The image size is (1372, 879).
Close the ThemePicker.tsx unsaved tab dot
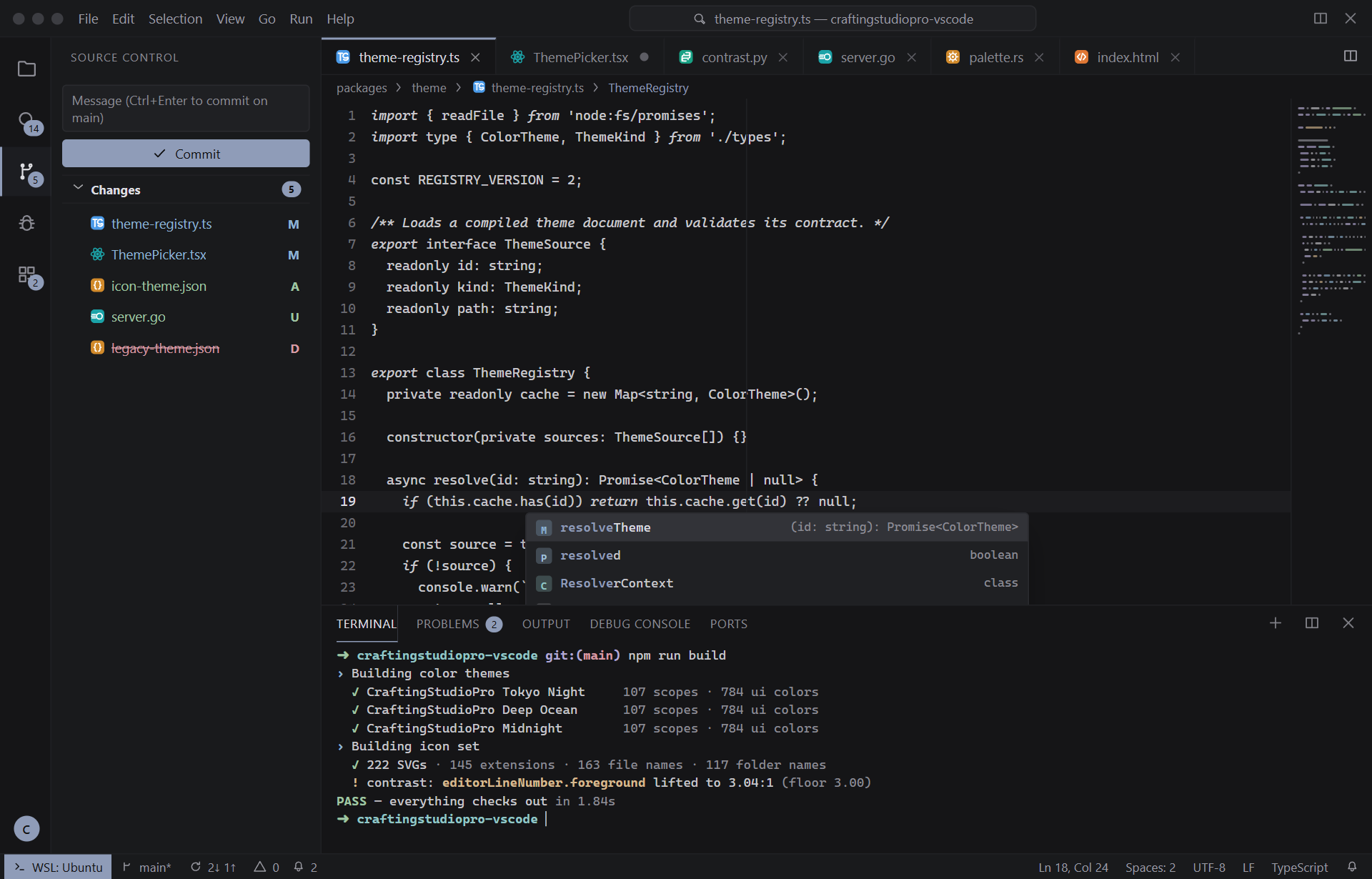[645, 57]
